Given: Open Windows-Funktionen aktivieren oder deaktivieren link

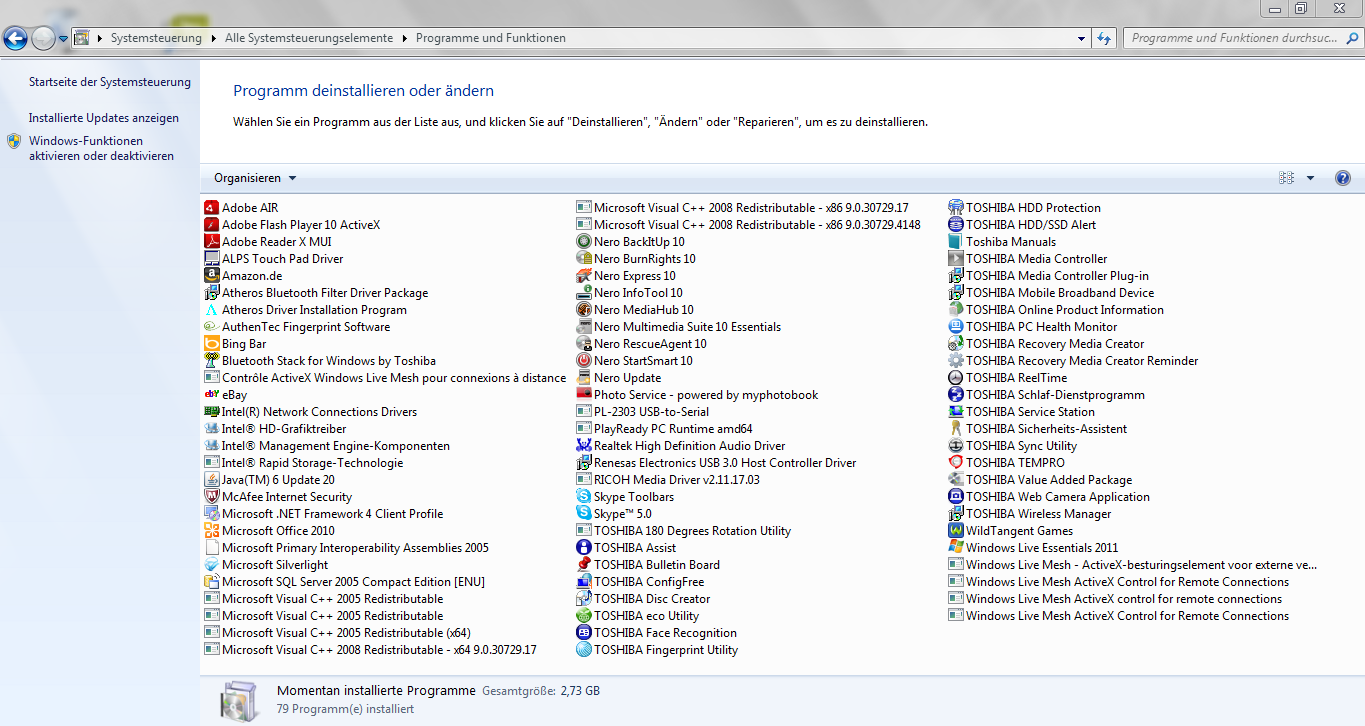Looking at the screenshot, I should pos(101,149).
